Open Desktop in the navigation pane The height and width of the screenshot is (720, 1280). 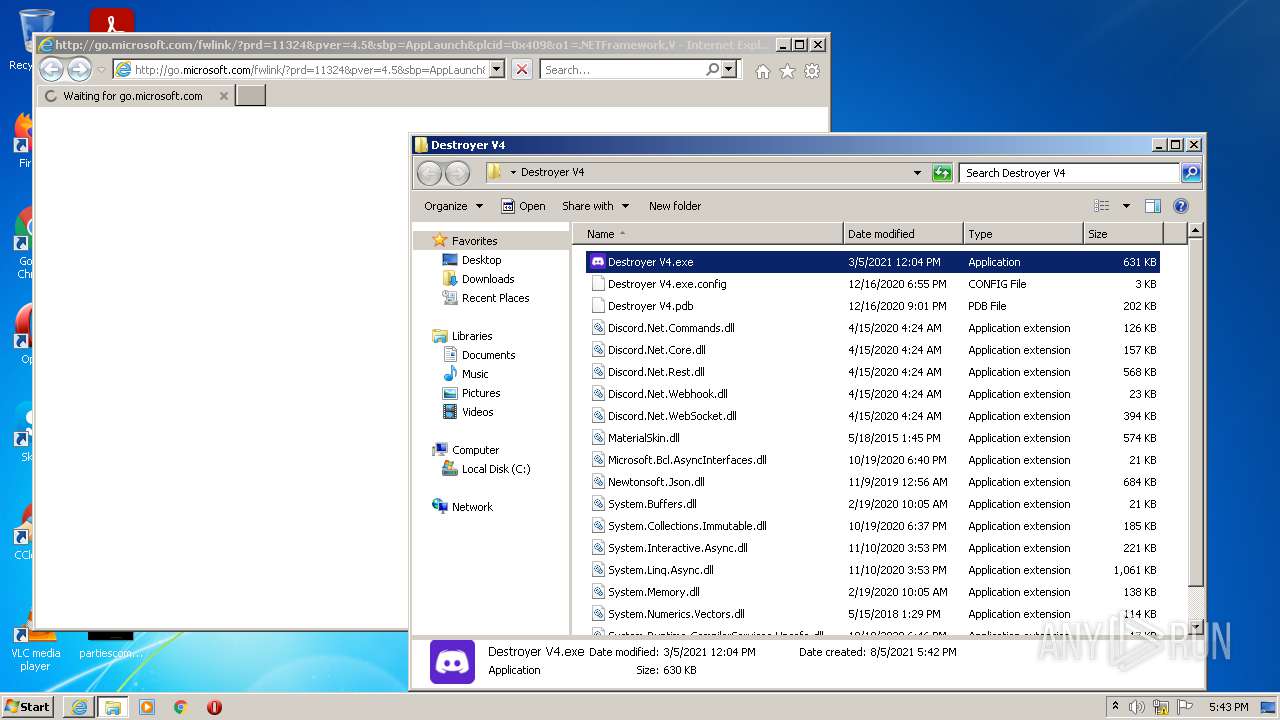coord(481,260)
